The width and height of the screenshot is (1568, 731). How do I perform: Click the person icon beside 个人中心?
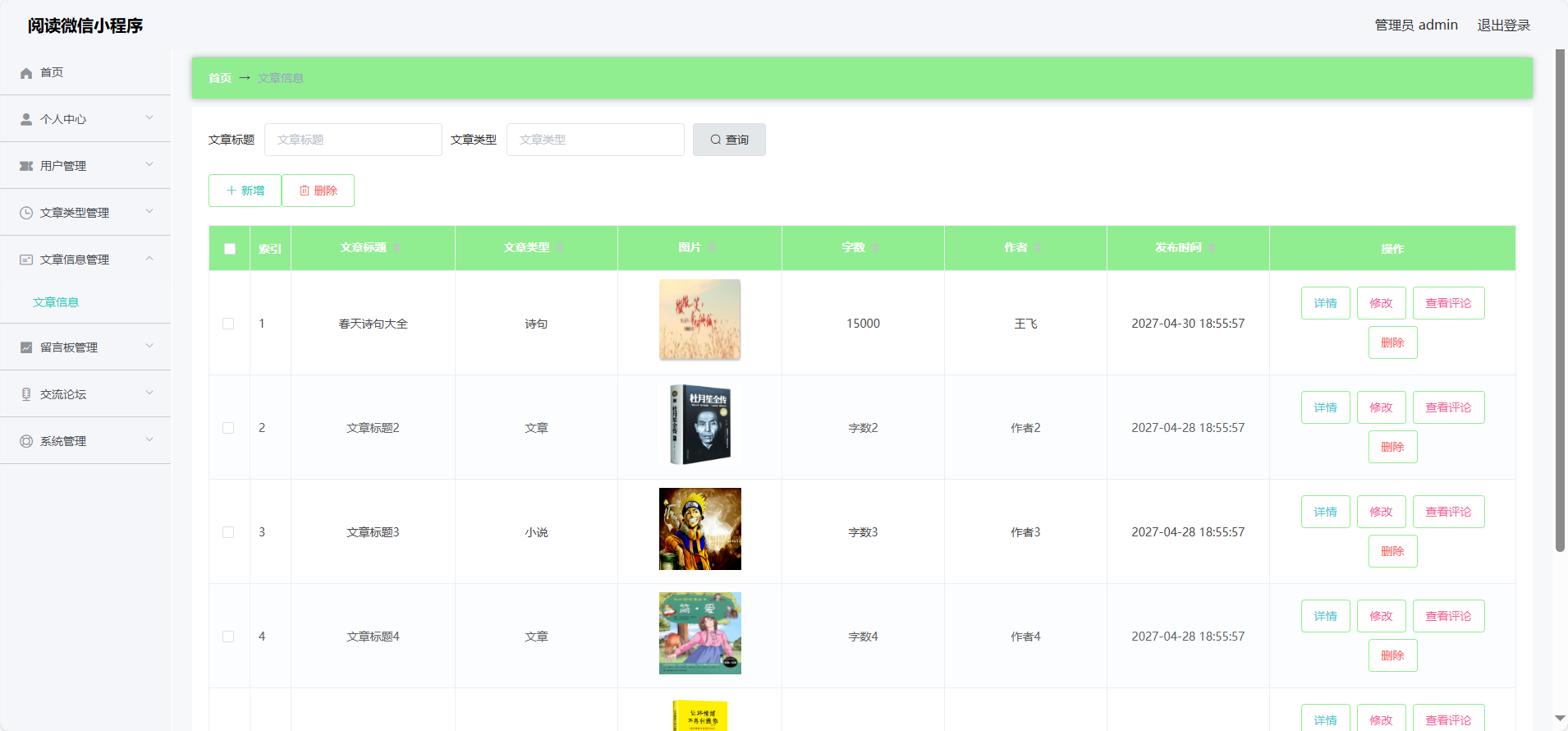point(26,119)
